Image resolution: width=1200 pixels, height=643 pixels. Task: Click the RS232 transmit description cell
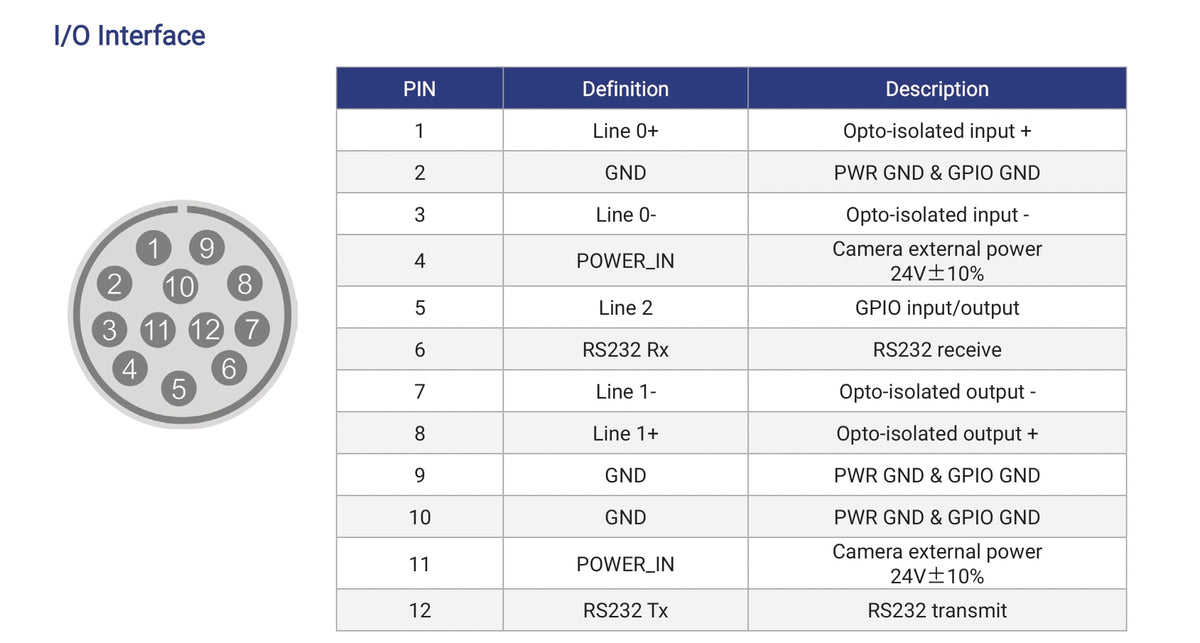pyautogui.click(x=937, y=610)
